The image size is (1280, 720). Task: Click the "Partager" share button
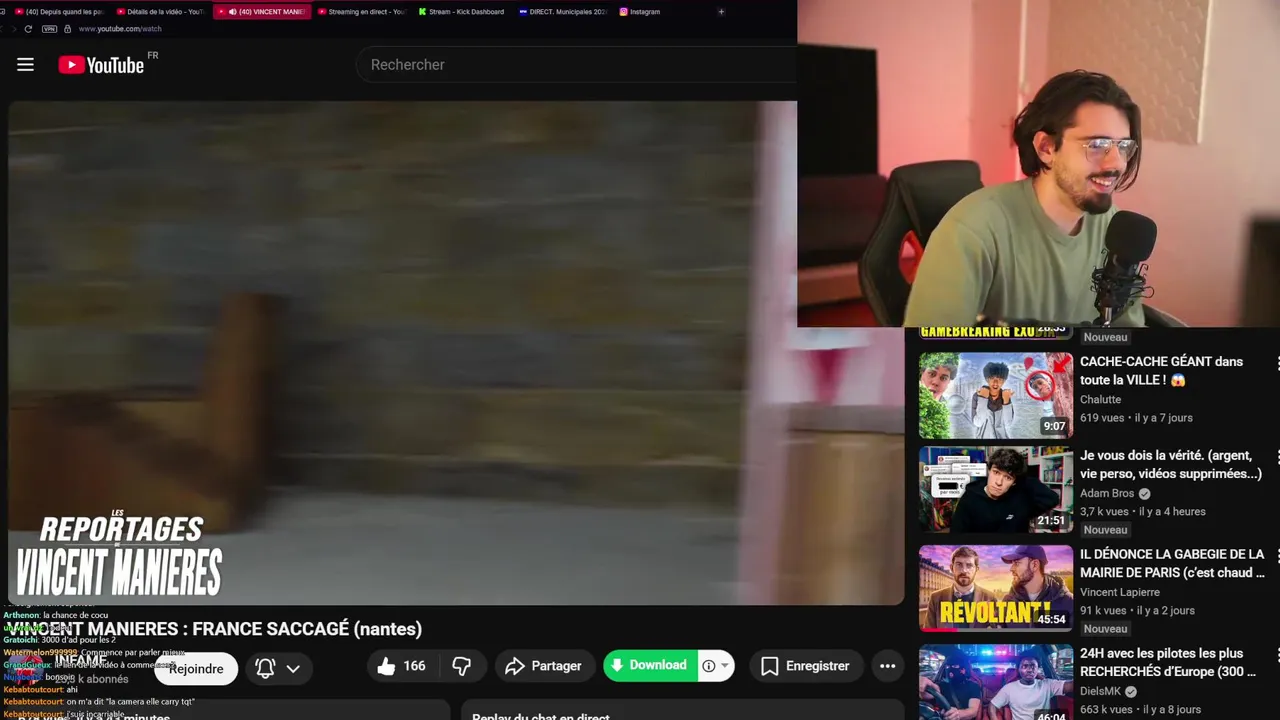point(544,666)
